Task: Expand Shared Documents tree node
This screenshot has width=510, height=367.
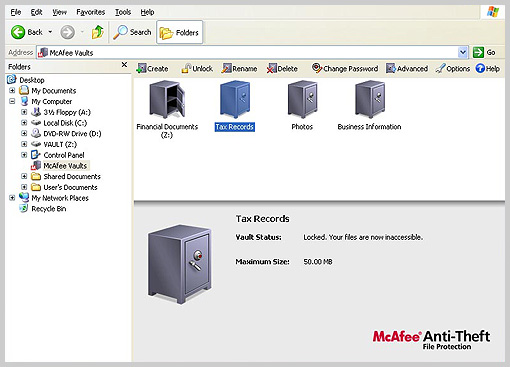Action: (x=24, y=176)
